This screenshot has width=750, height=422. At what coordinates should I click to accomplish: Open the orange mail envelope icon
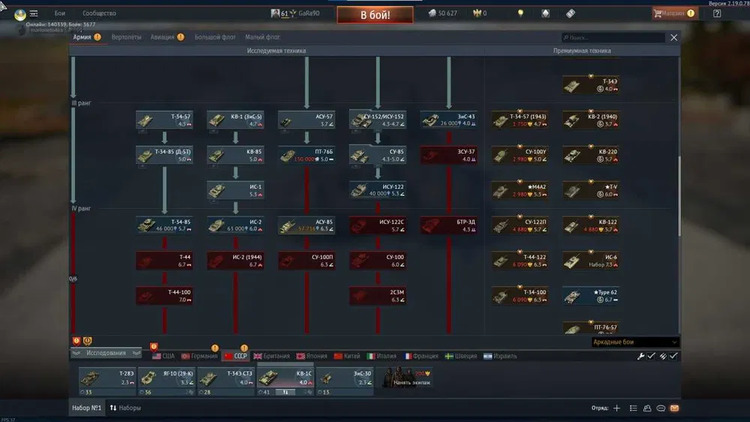pos(674,408)
